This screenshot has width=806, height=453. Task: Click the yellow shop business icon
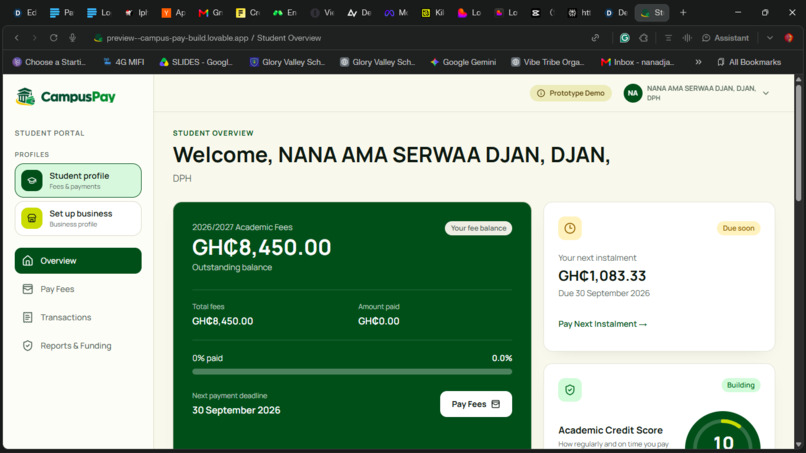(x=32, y=219)
